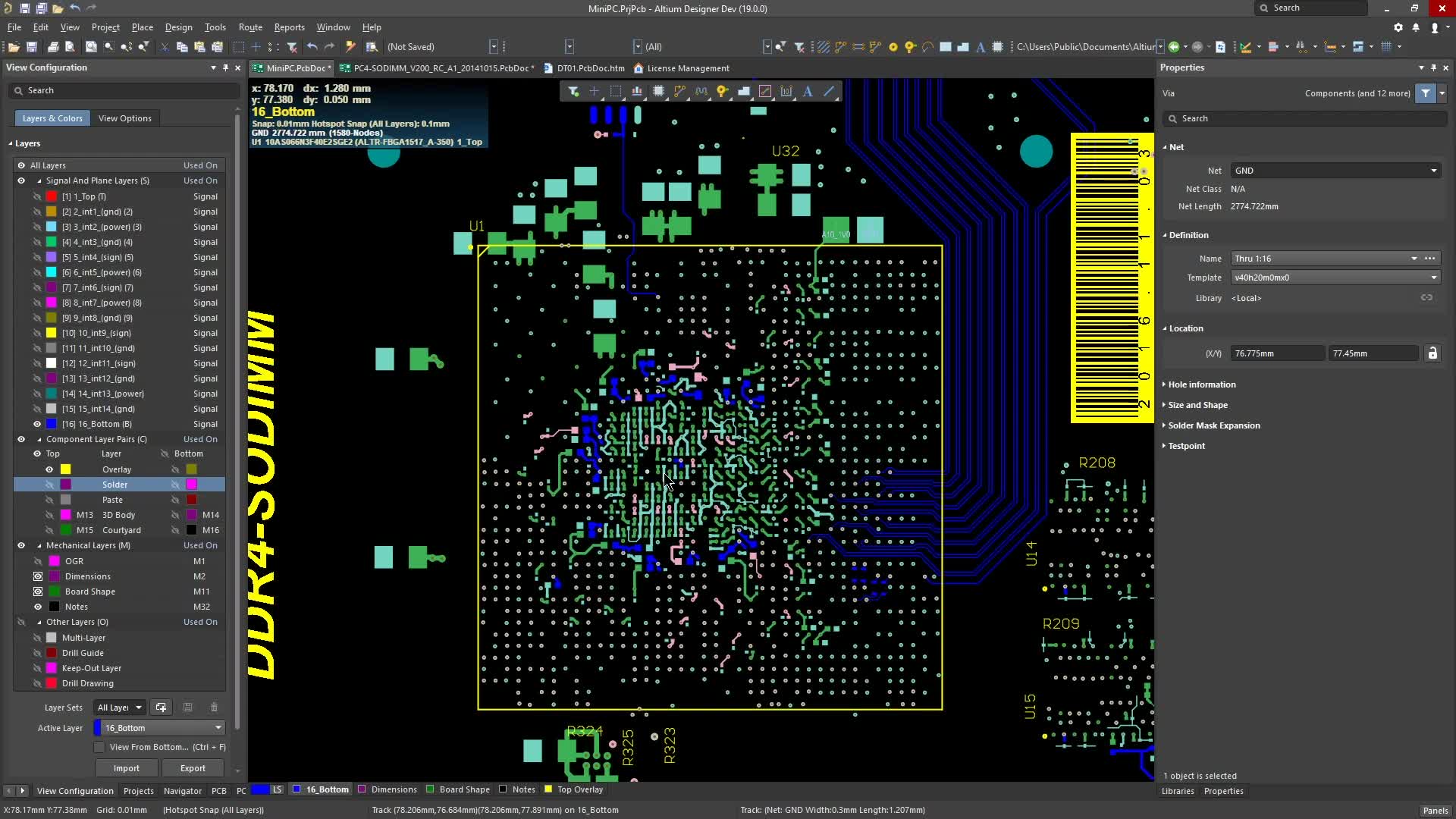Hide the [1] 1_Top signal layer
This screenshot has width=1456, height=819.
(36, 196)
